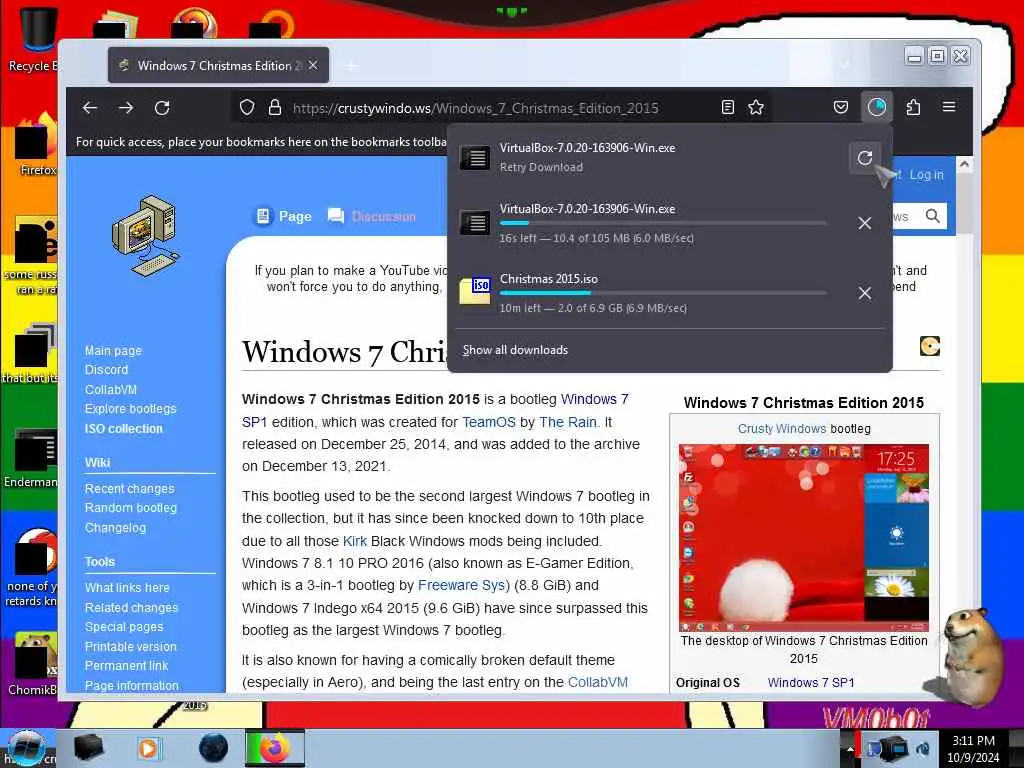
Task: Open What links here link
Action: coord(127,588)
